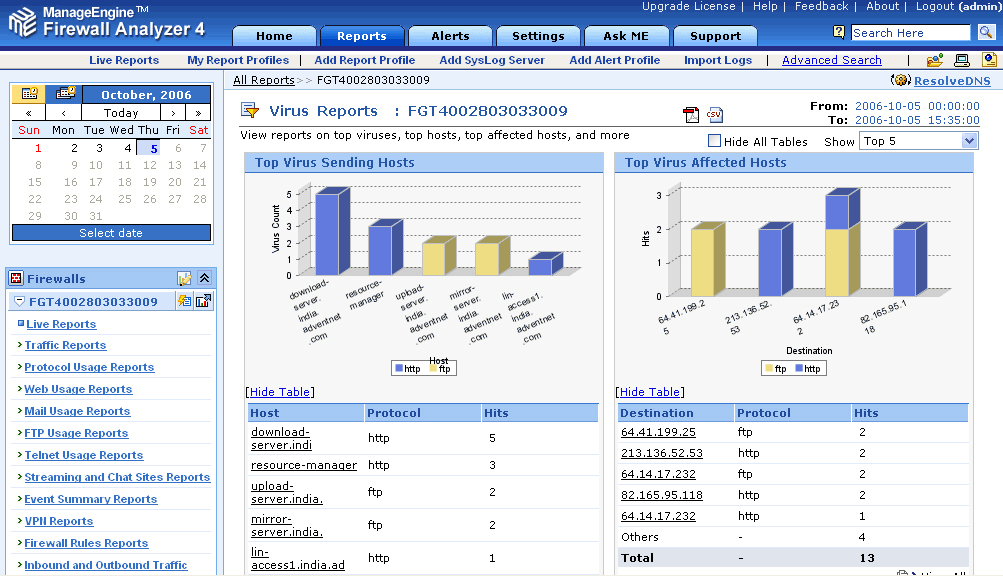This screenshot has height=576, width=1003.
Task: Go to next month in calendar
Action: pos(173,113)
